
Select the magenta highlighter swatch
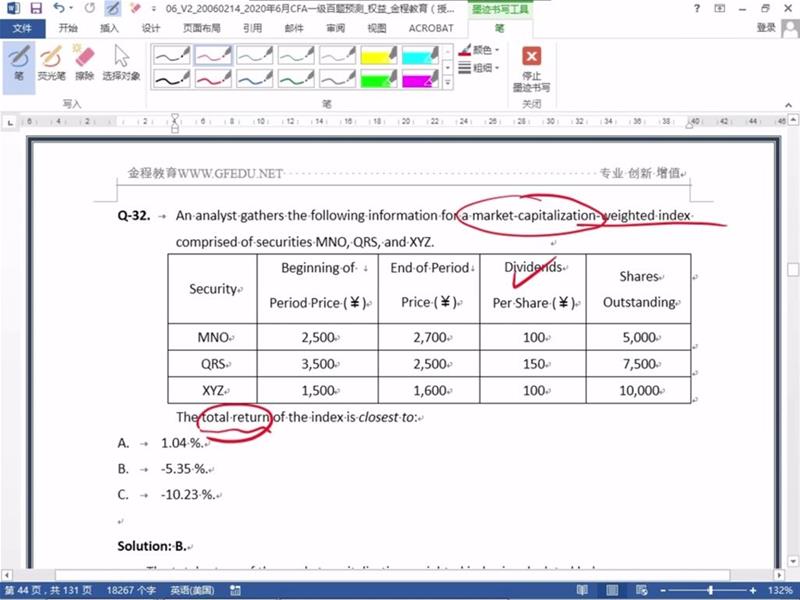(420, 79)
